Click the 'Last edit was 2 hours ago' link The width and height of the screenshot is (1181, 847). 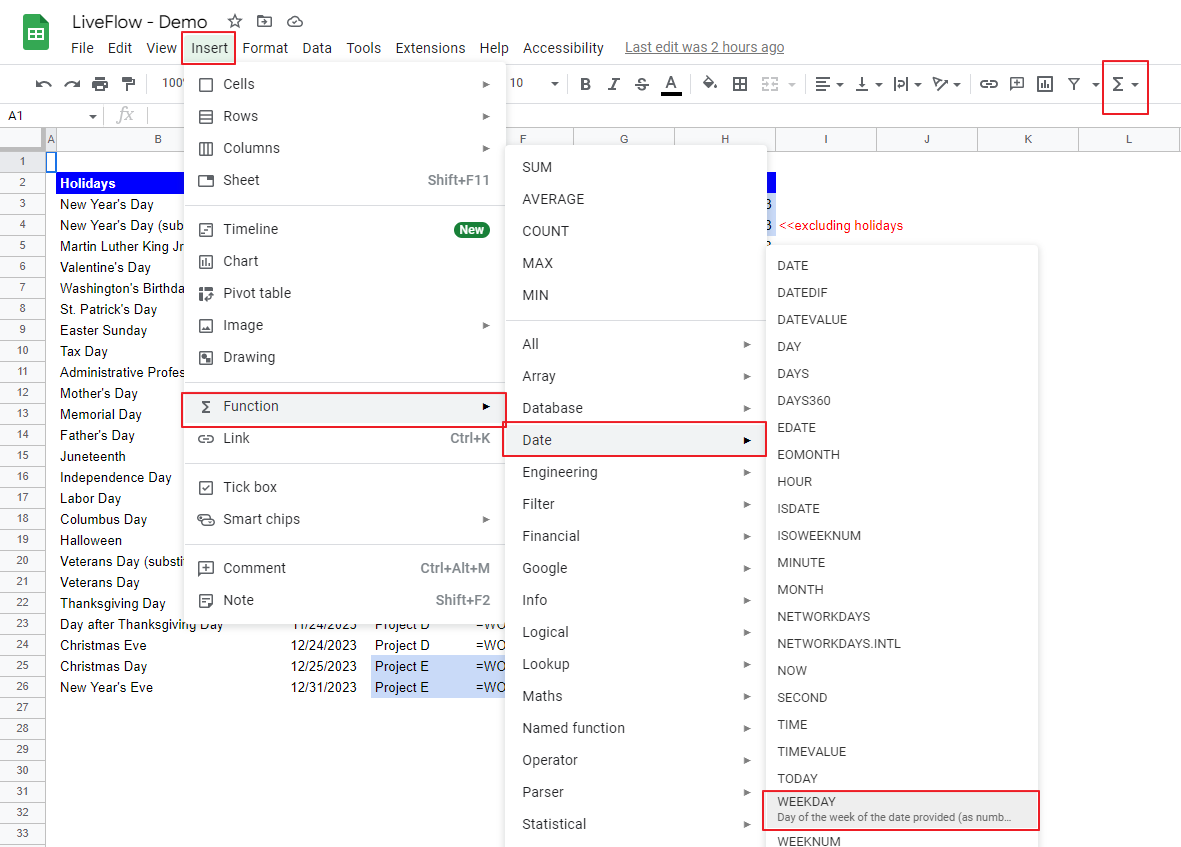click(x=704, y=47)
